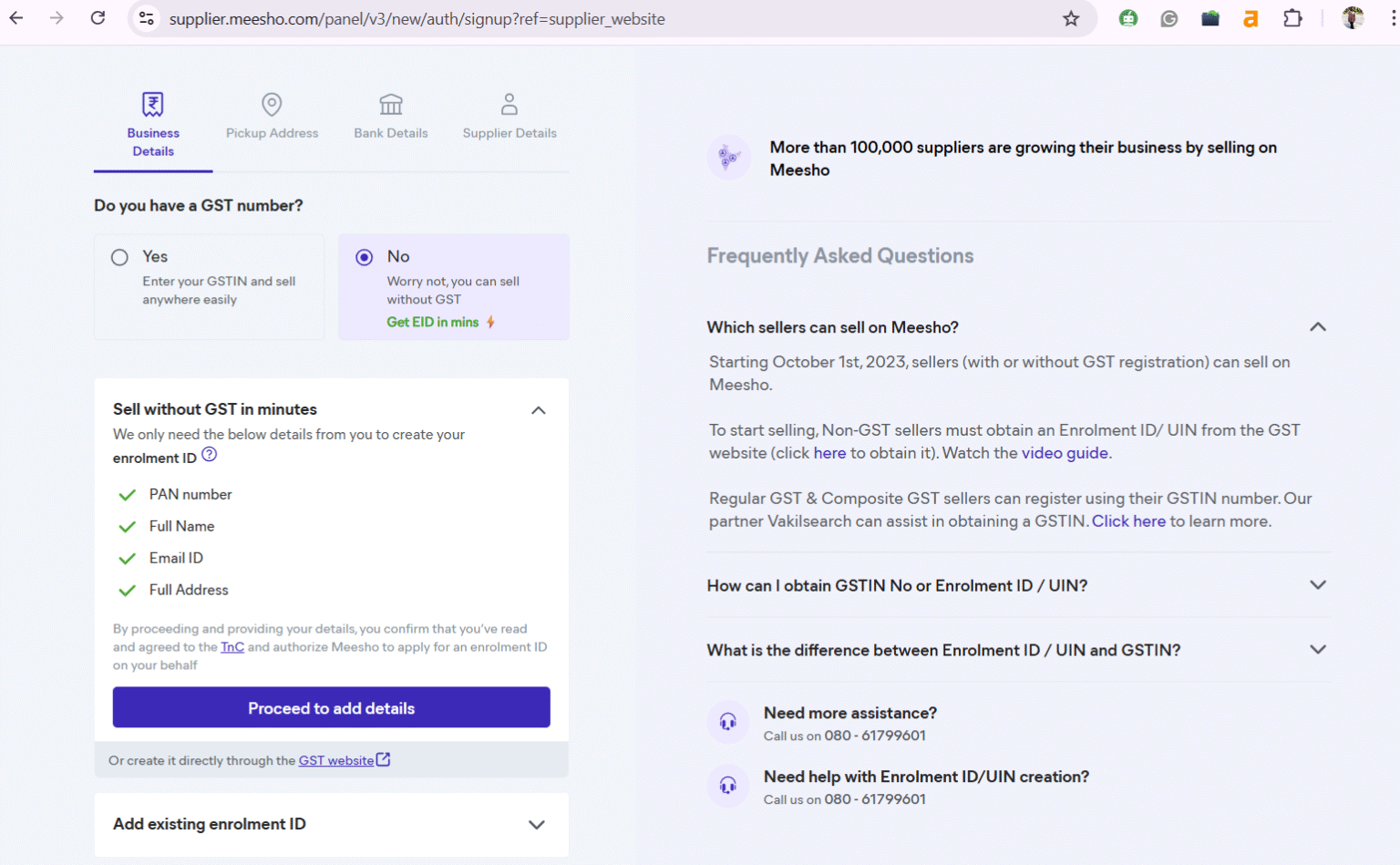Open the browser Extensions puzzle icon

click(1292, 18)
